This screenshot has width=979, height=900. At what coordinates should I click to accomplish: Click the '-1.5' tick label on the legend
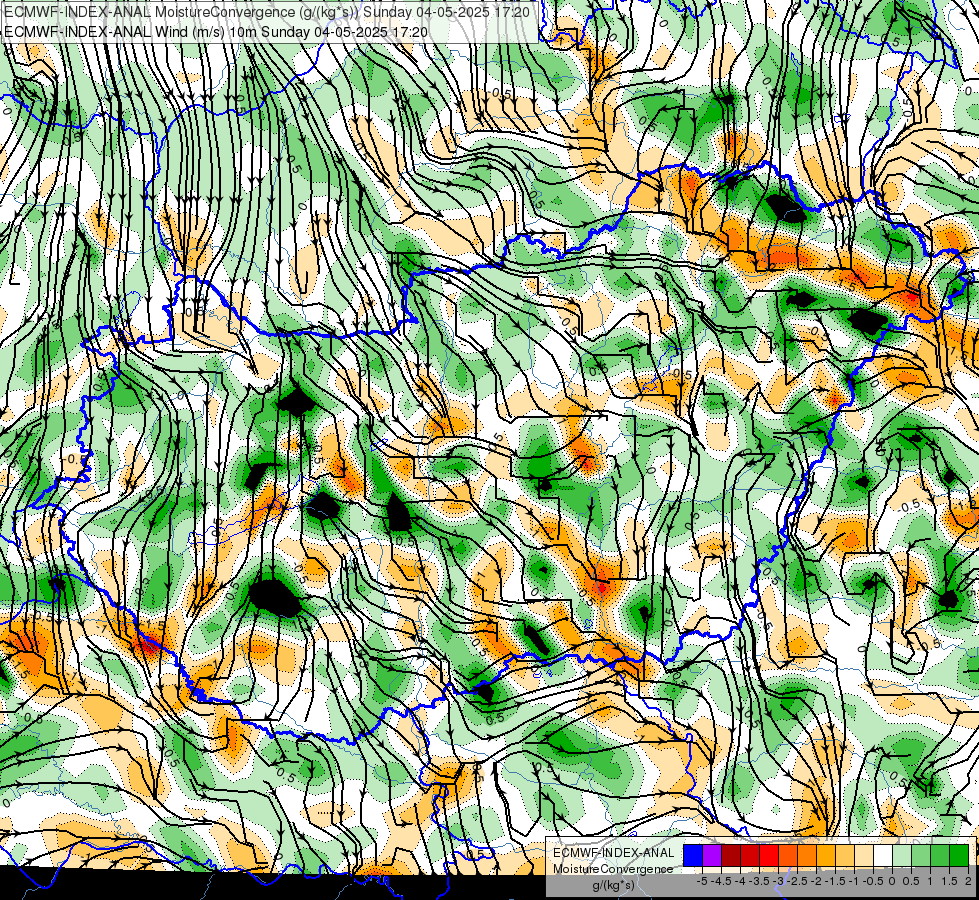(836, 881)
